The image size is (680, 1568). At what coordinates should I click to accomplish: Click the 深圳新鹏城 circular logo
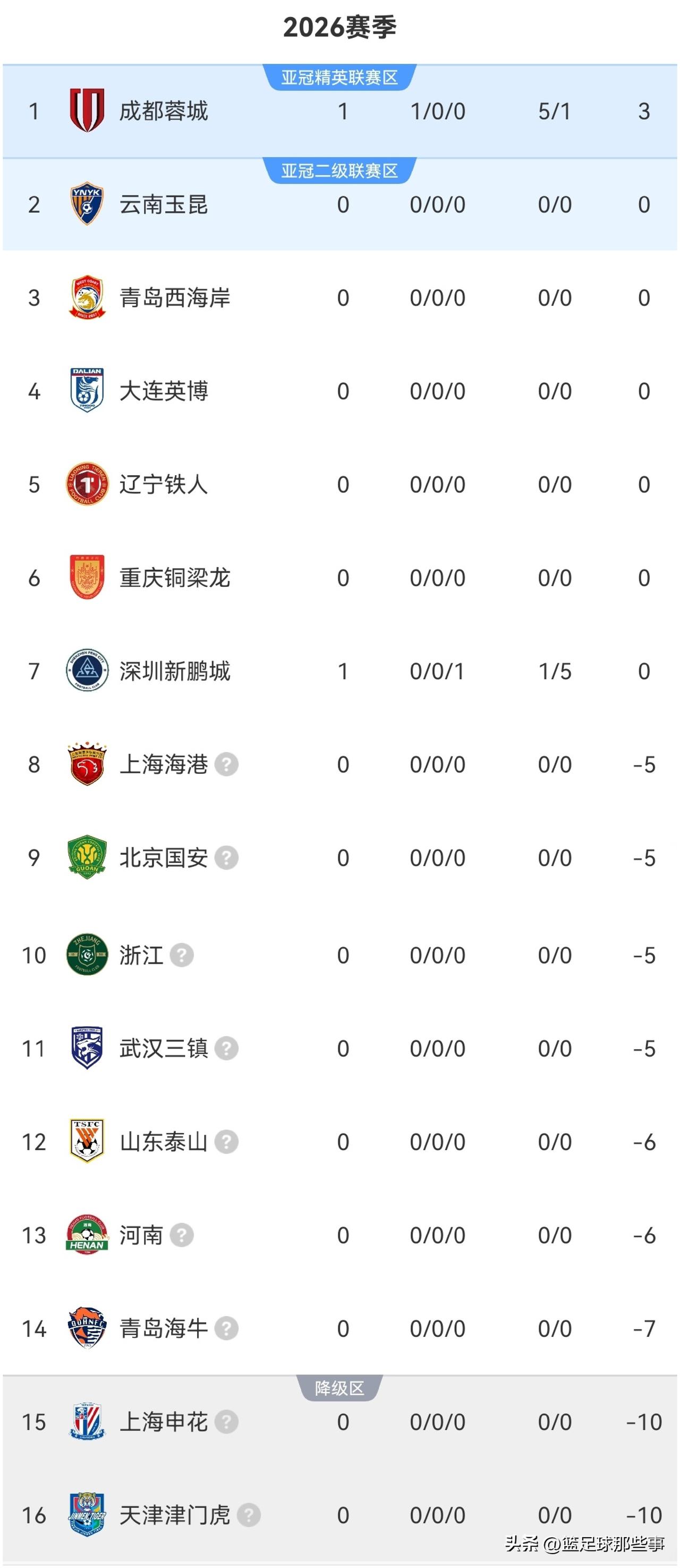[87, 670]
